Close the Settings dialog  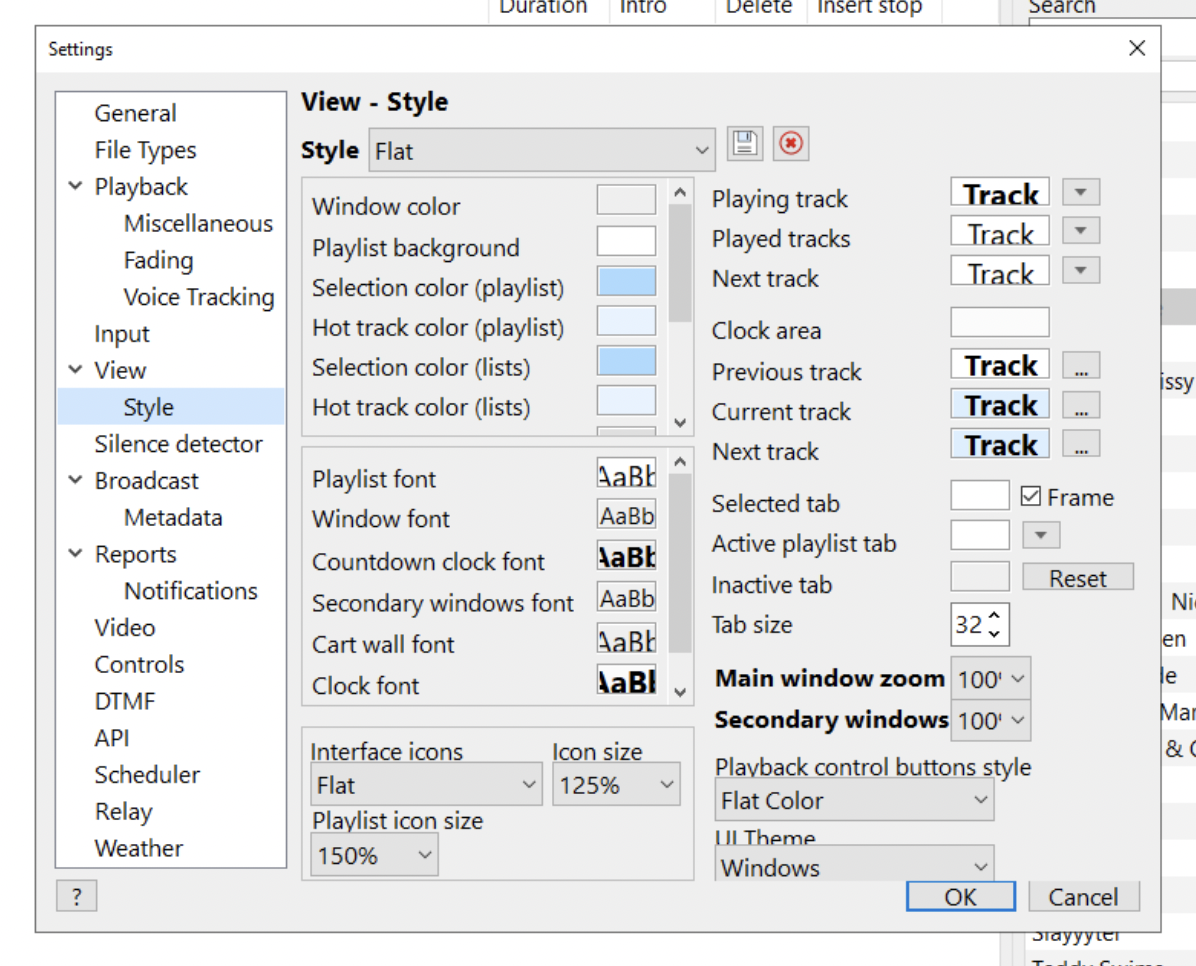point(1137,48)
